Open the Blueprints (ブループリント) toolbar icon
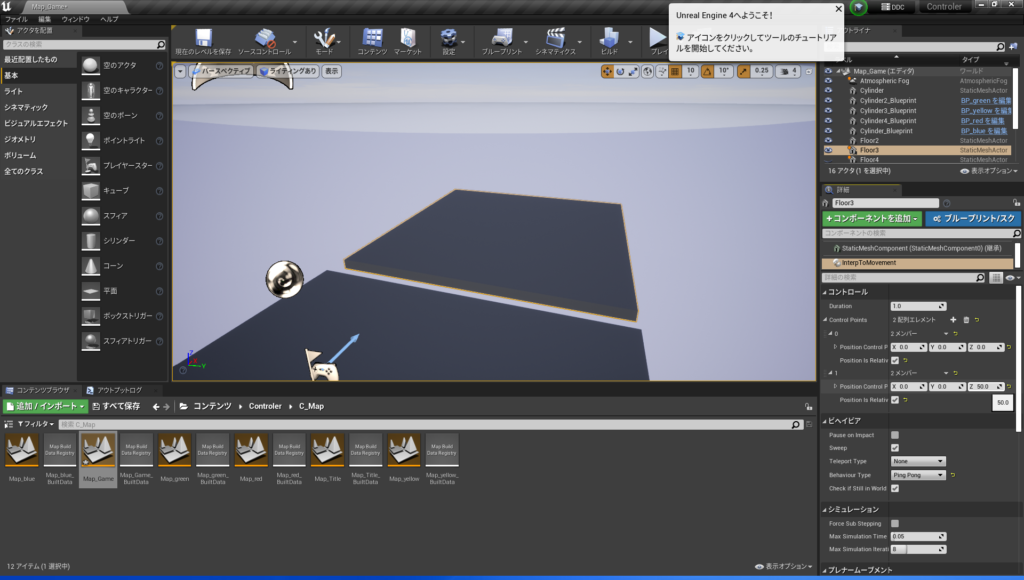This screenshot has height=580, width=1024. click(501, 40)
